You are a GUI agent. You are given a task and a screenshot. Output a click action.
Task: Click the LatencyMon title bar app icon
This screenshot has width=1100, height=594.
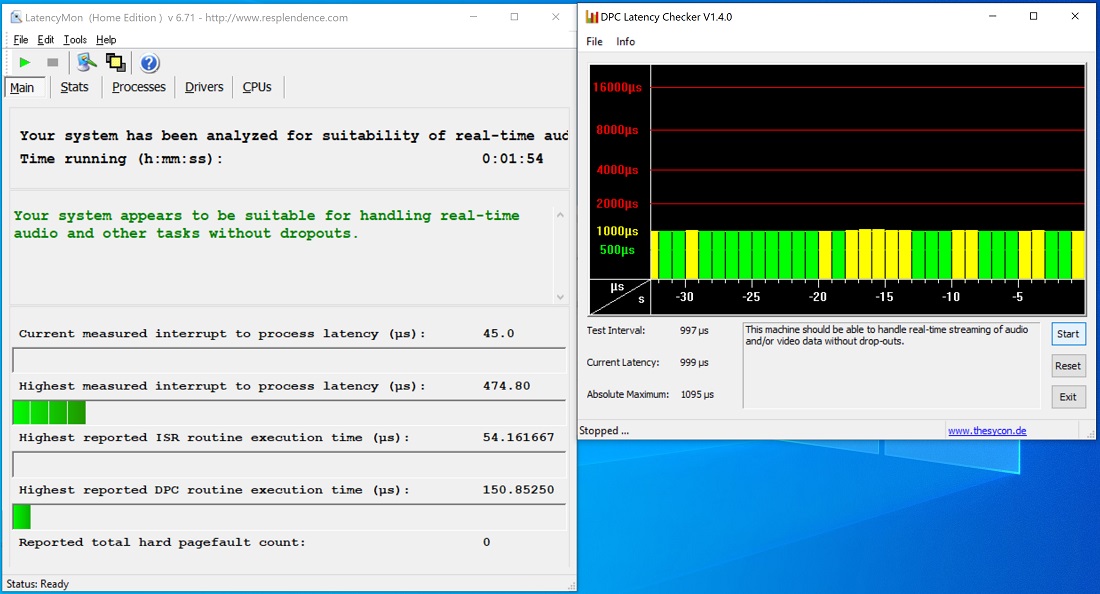[17, 17]
